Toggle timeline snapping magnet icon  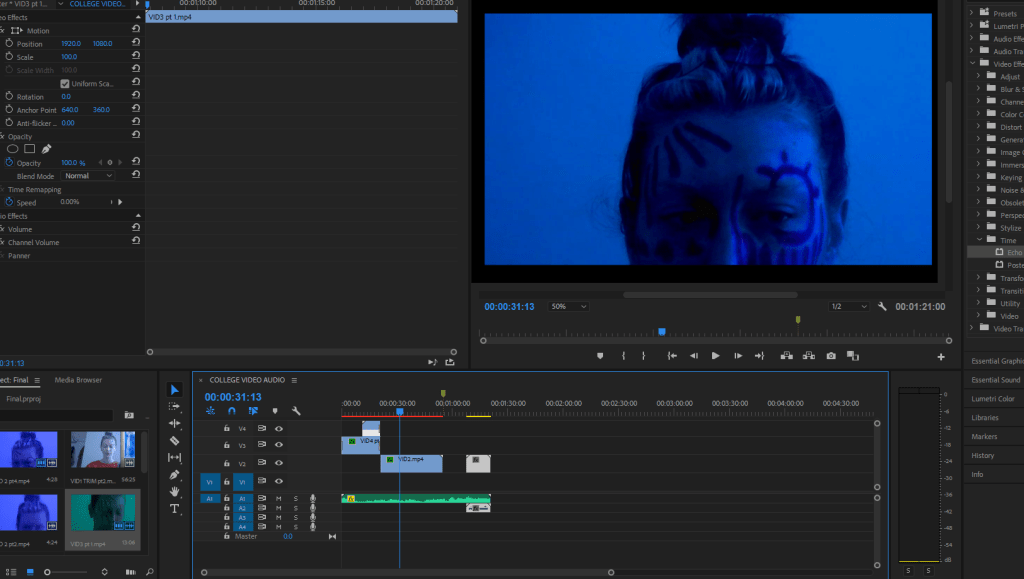232,411
